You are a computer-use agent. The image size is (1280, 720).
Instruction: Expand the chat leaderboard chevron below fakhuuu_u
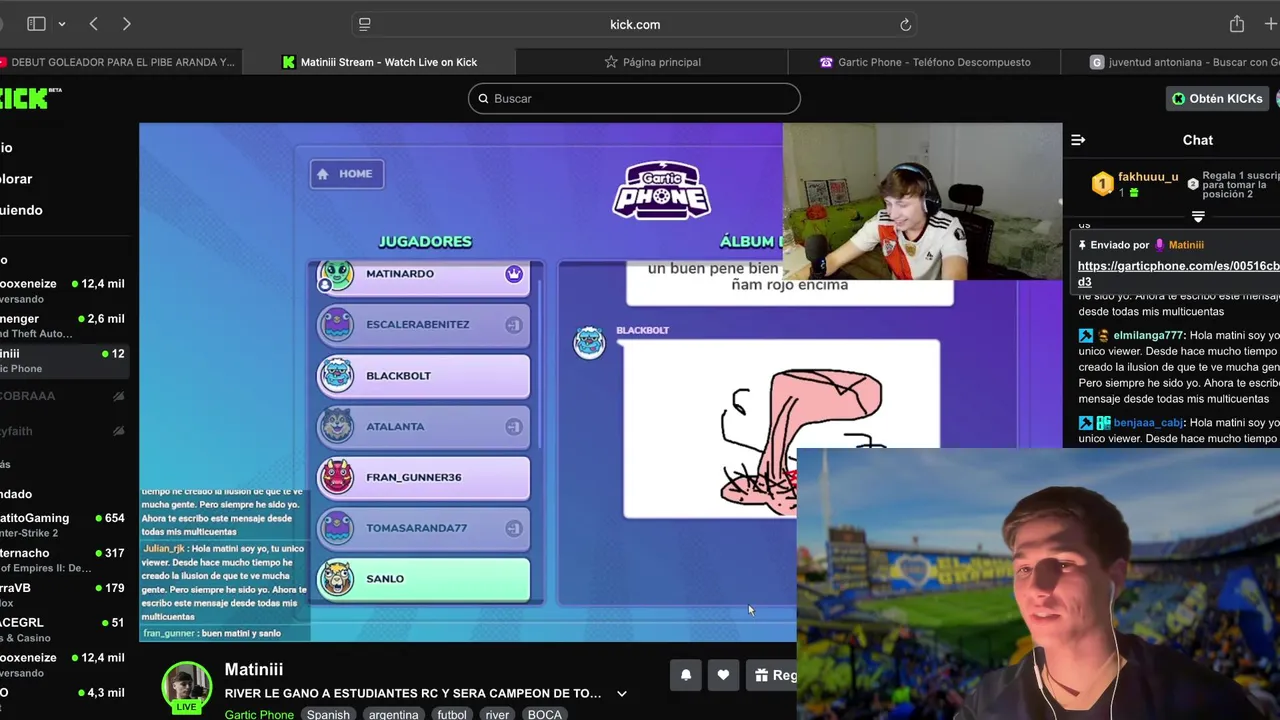coord(1198,217)
